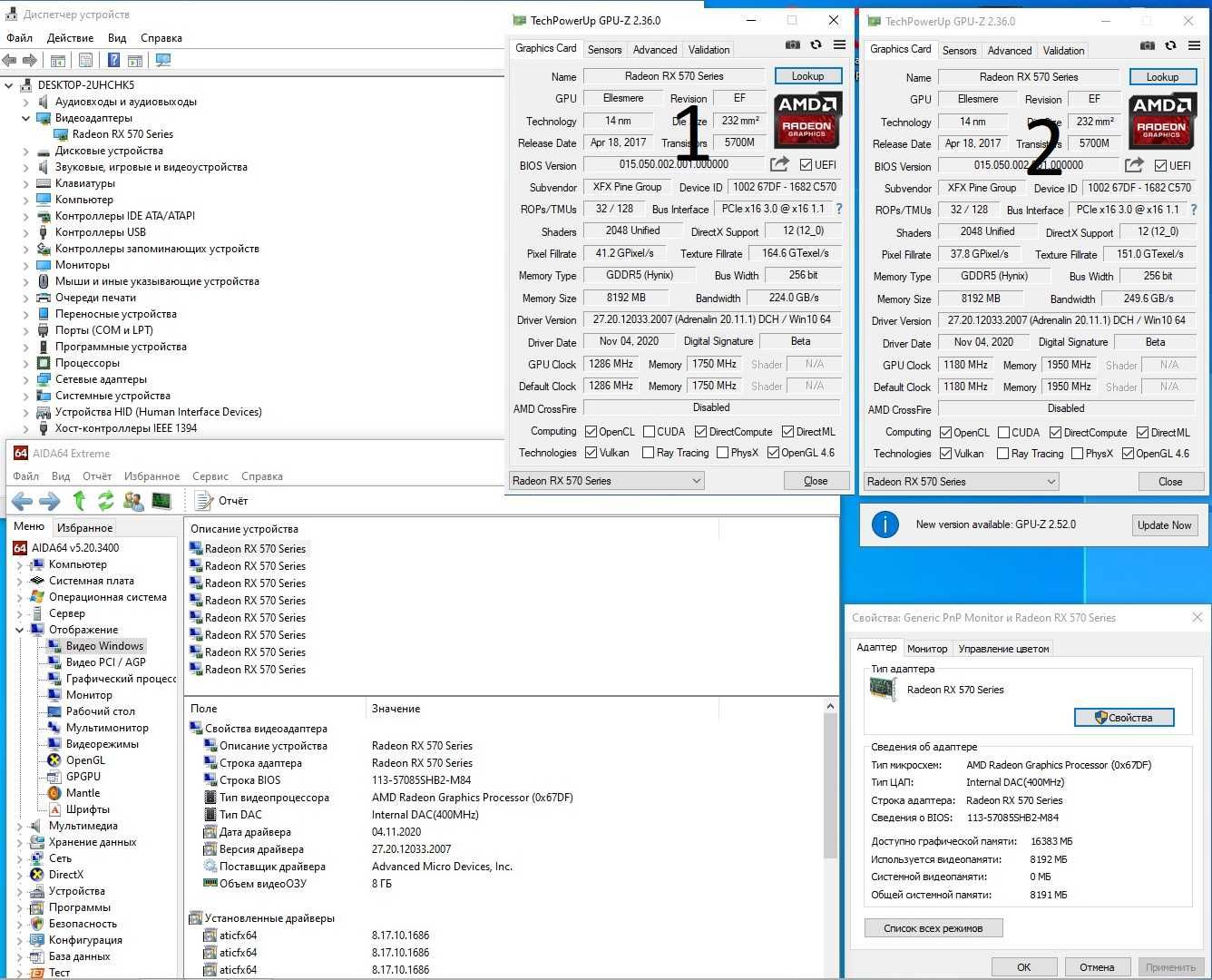The image size is (1212, 980).
Task: Click the scan hardware monitor icon in Device Manager toolbar
Action: [x=163, y=61]
